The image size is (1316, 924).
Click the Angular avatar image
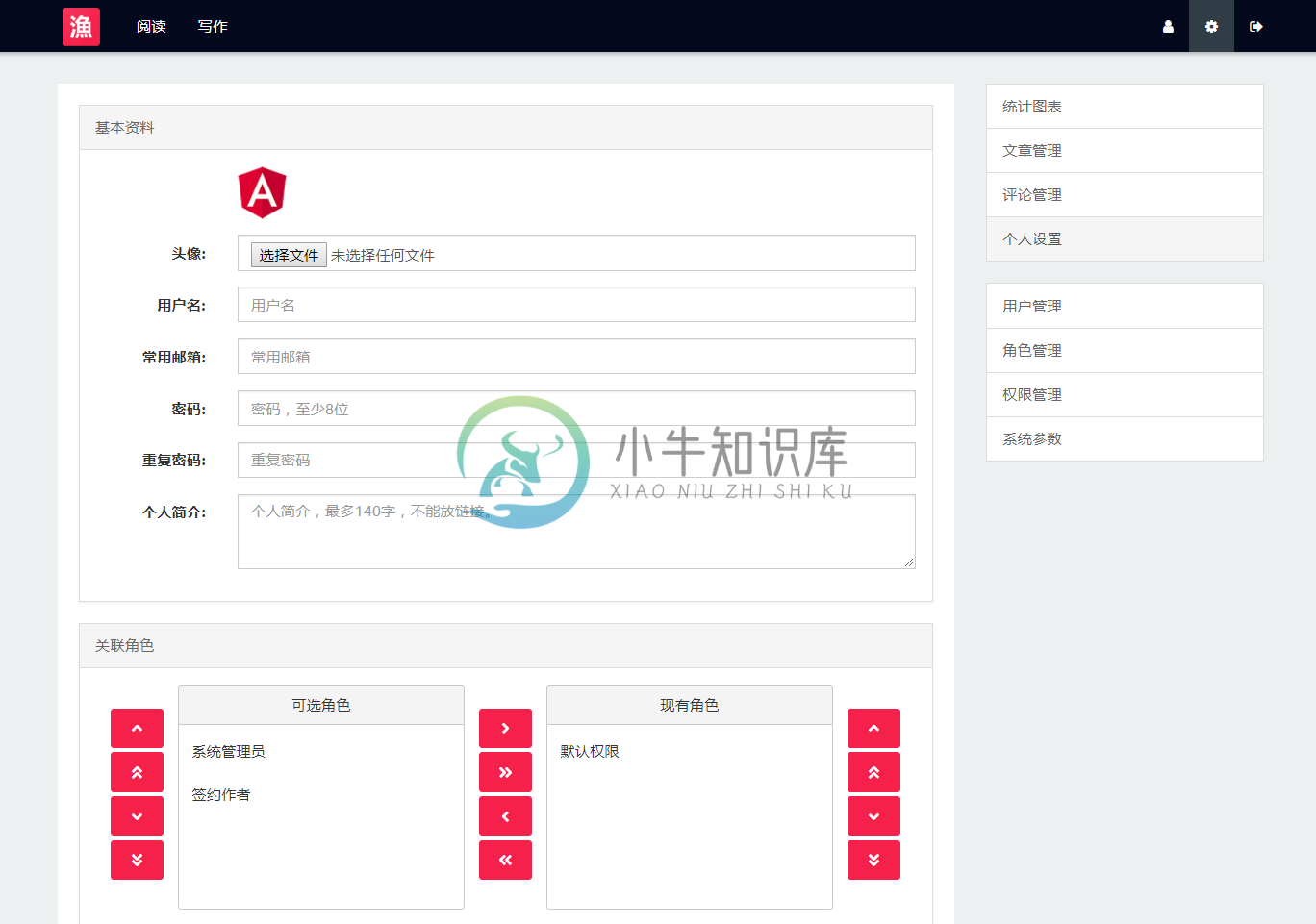[x=262, y=192]
